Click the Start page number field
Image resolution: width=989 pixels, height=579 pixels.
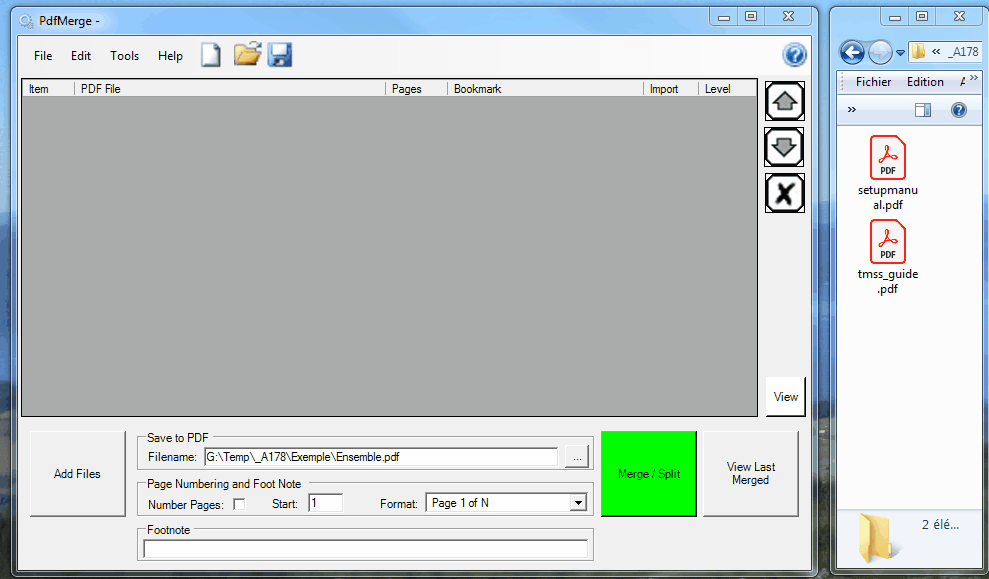click(325, 503)
